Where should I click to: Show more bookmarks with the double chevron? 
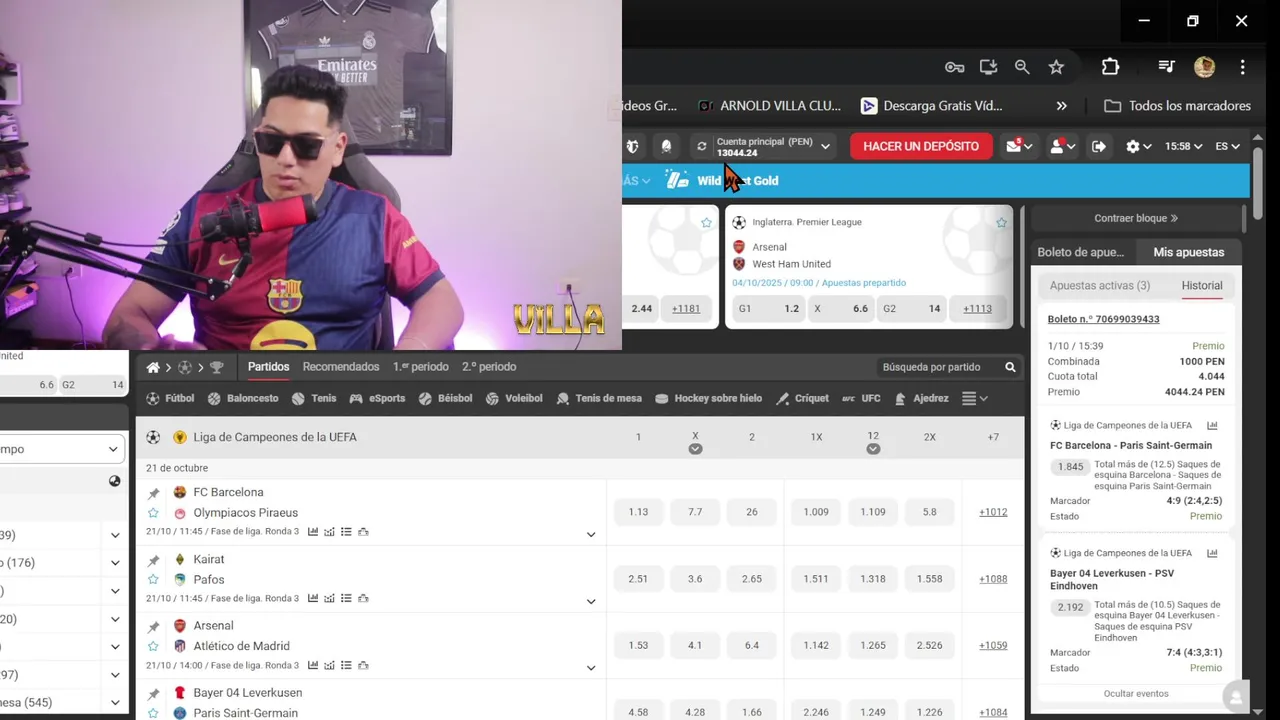pos(1061,106)
